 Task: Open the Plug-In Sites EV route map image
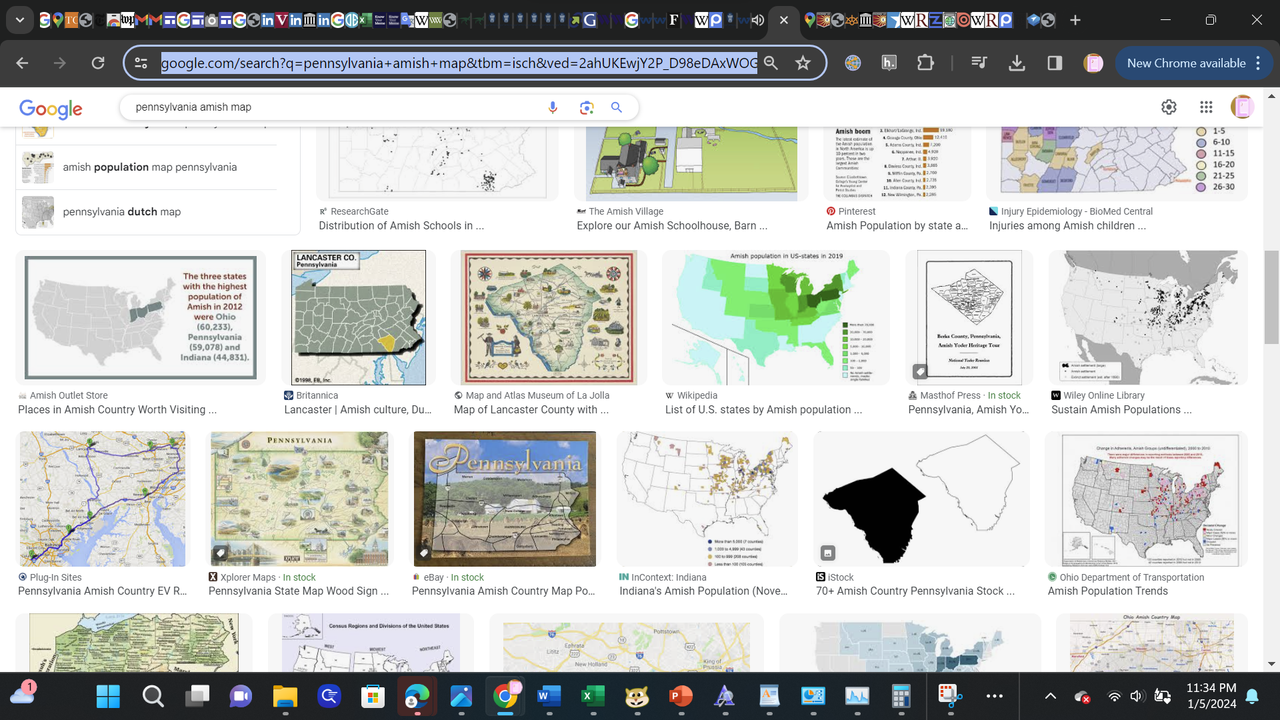(102, 499)
